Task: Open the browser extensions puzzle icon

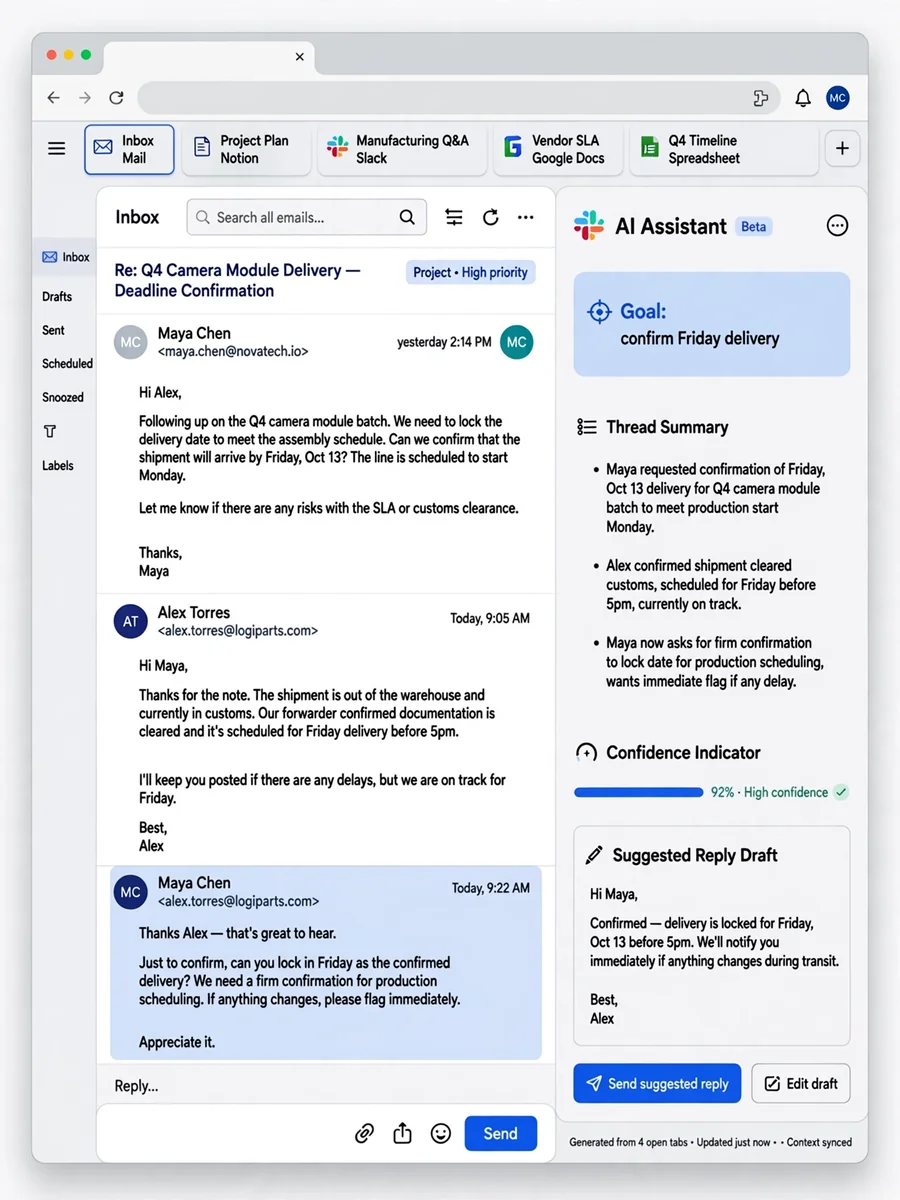Action: (x=761, y=98)
